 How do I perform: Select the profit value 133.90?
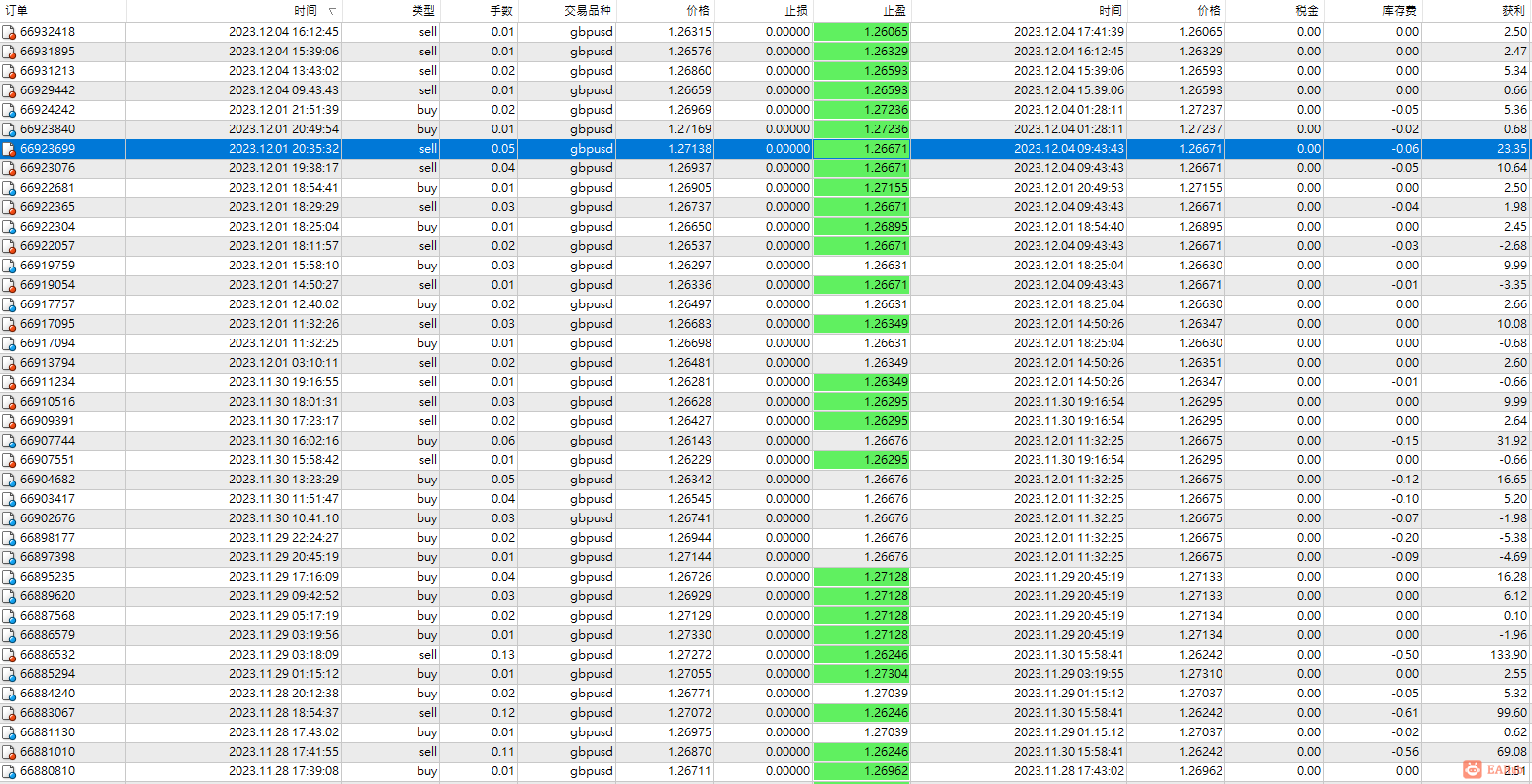click(x=1509, y=655)
